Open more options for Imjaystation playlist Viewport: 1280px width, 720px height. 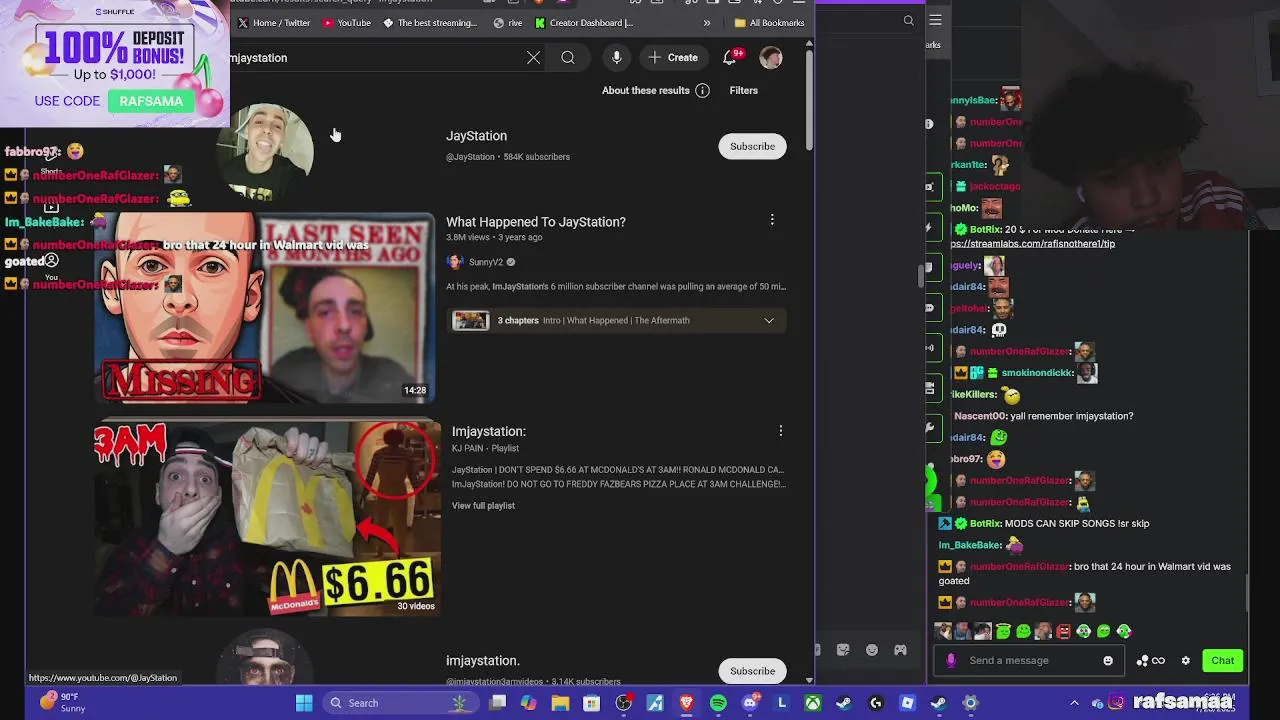tap(781, 431)
